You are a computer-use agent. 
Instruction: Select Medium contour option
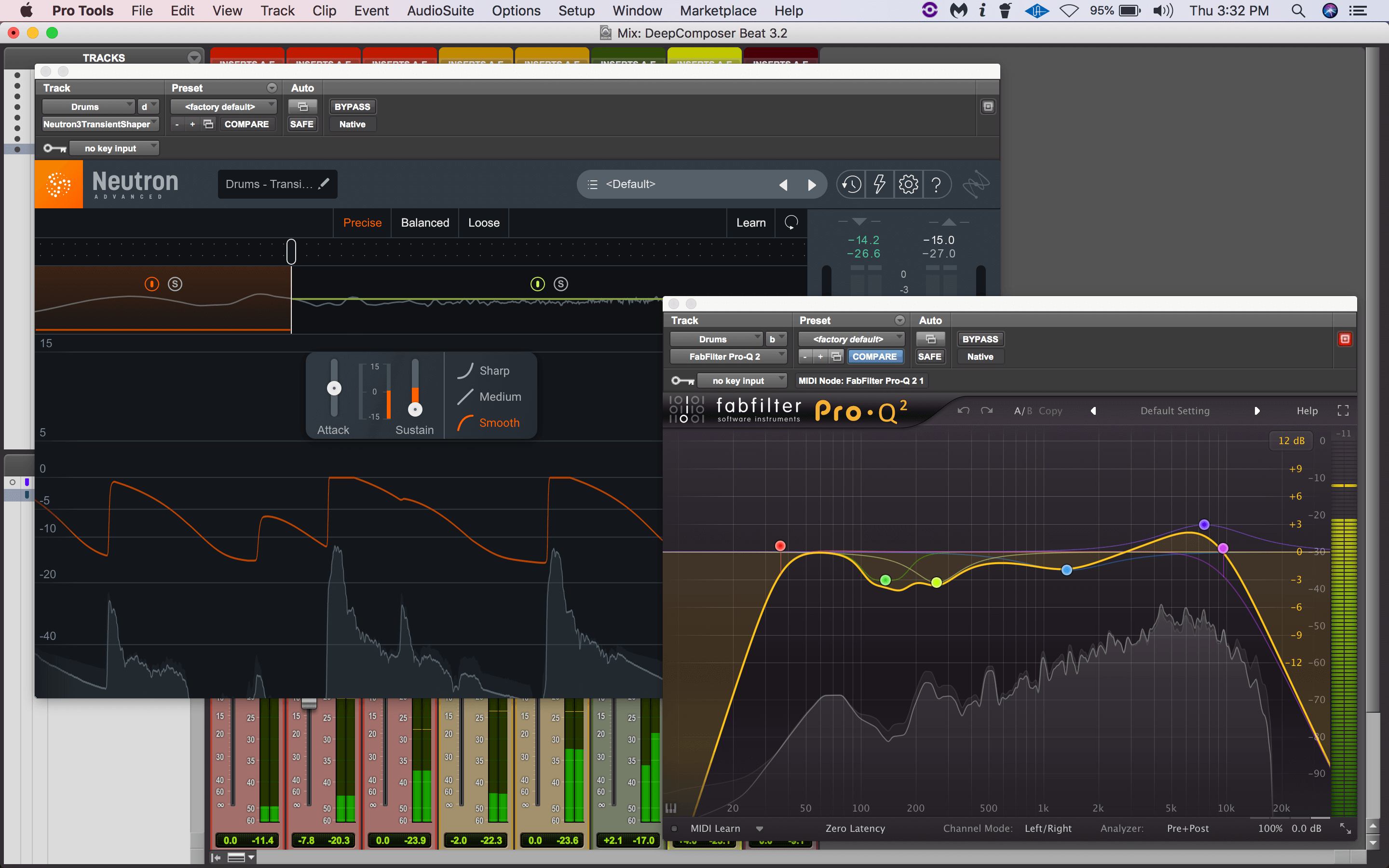click(489, 397)
